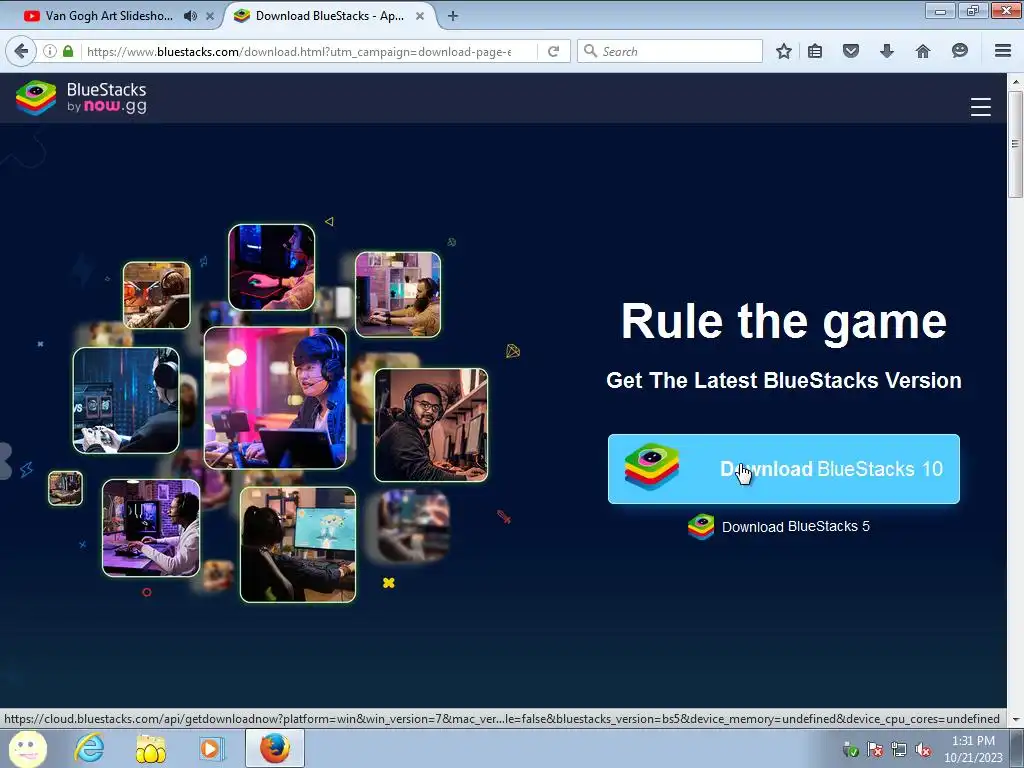Switch to the Van Gogh Art Slideshow tab
The height and width of the screenshot is (768, 1024).
click(109, 16)
